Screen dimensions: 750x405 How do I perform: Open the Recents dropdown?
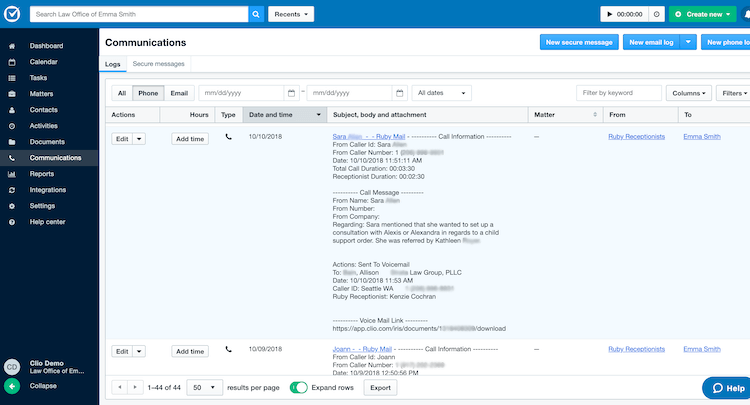click(291, 14)
